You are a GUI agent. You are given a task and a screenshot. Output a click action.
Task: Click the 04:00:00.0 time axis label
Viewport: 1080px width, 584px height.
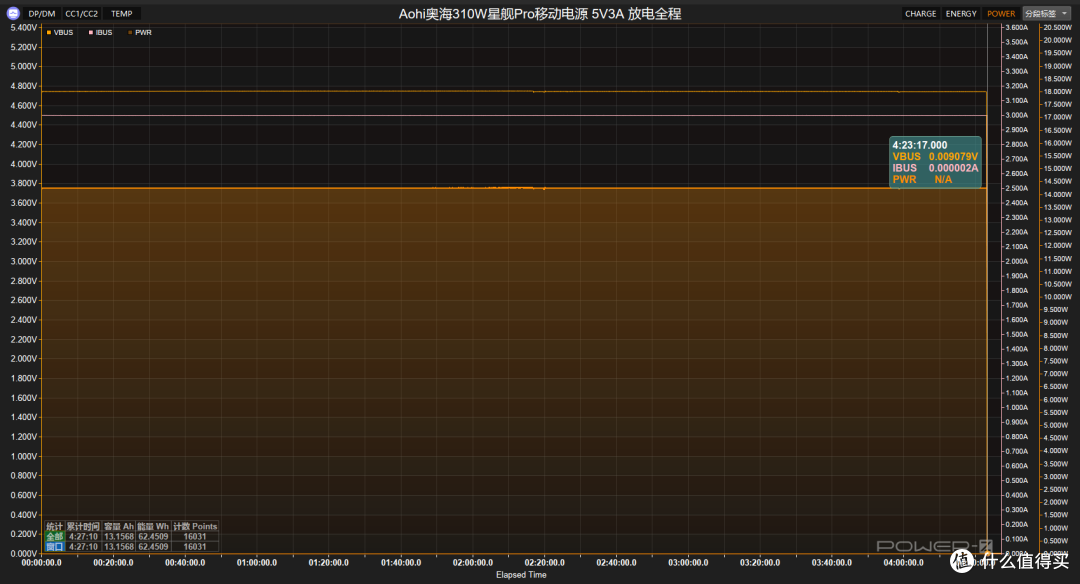(x=904, y=563)
